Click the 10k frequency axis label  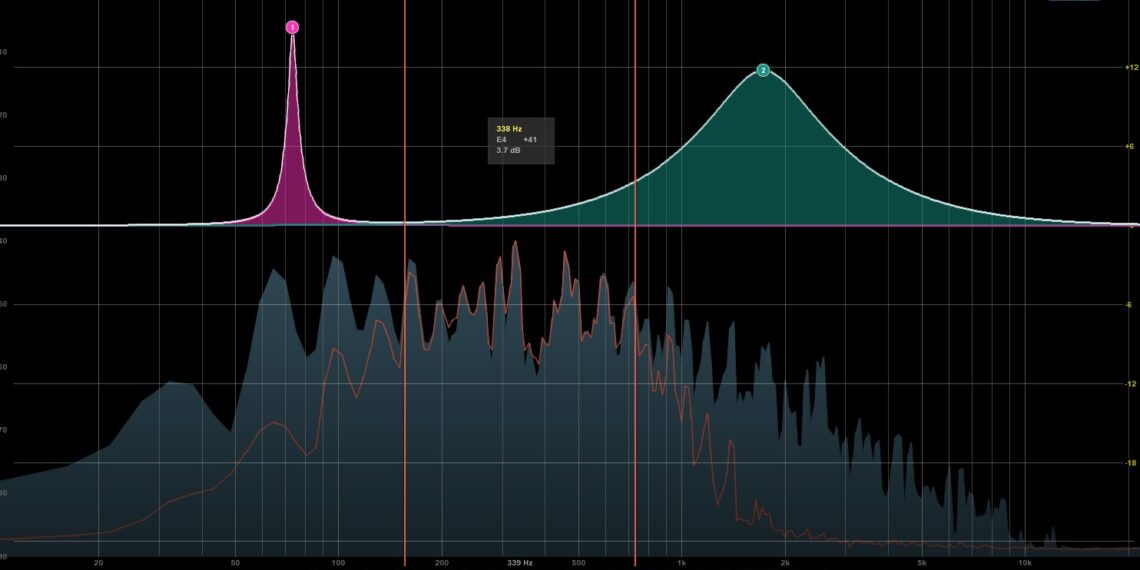pos(1025,563)
